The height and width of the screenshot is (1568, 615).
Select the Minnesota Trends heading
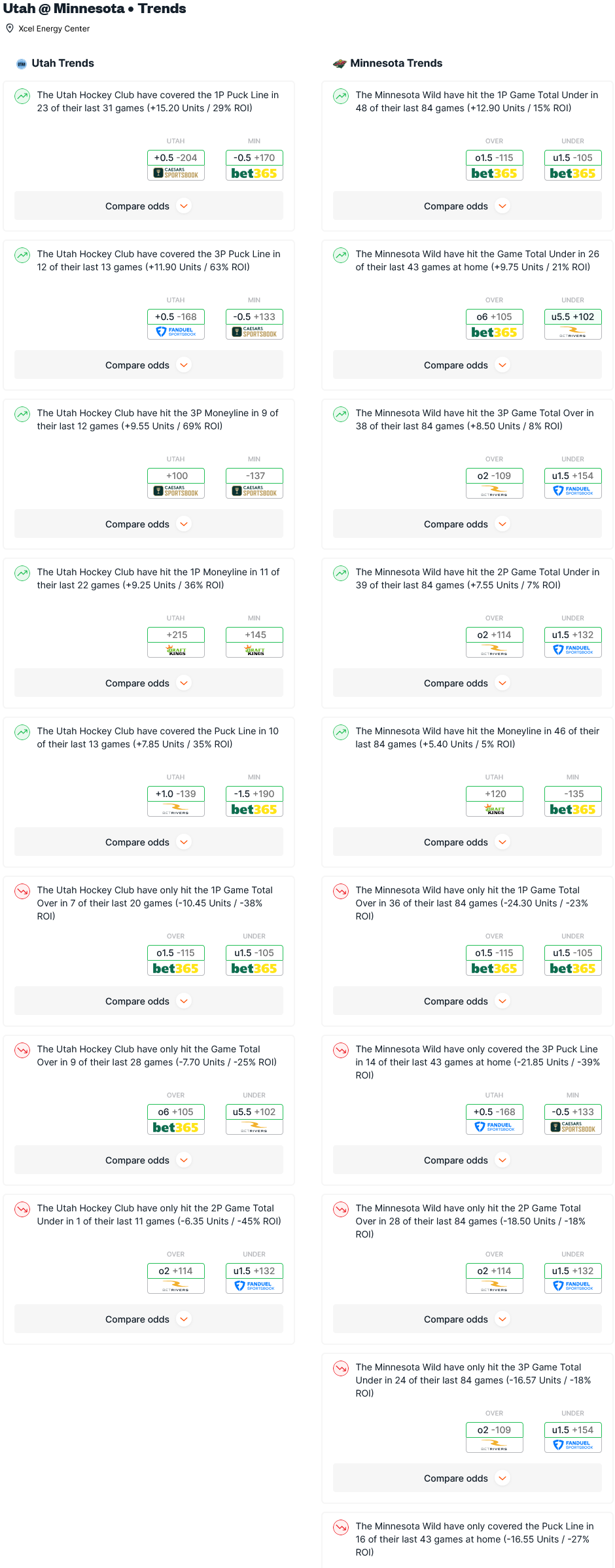396,63
